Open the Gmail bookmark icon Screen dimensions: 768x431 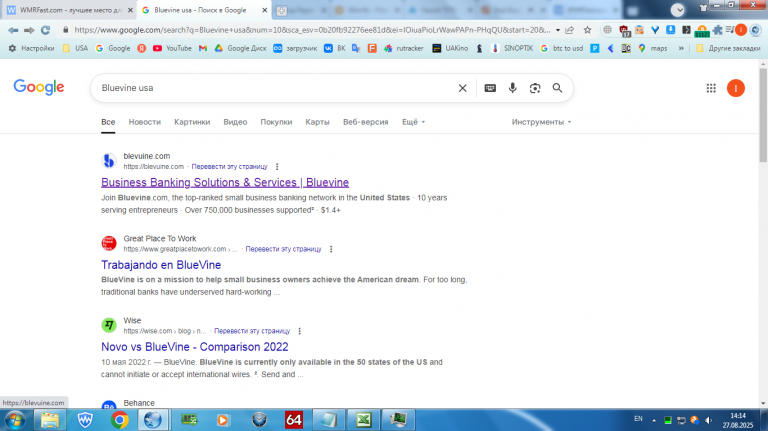click(203, 48)
